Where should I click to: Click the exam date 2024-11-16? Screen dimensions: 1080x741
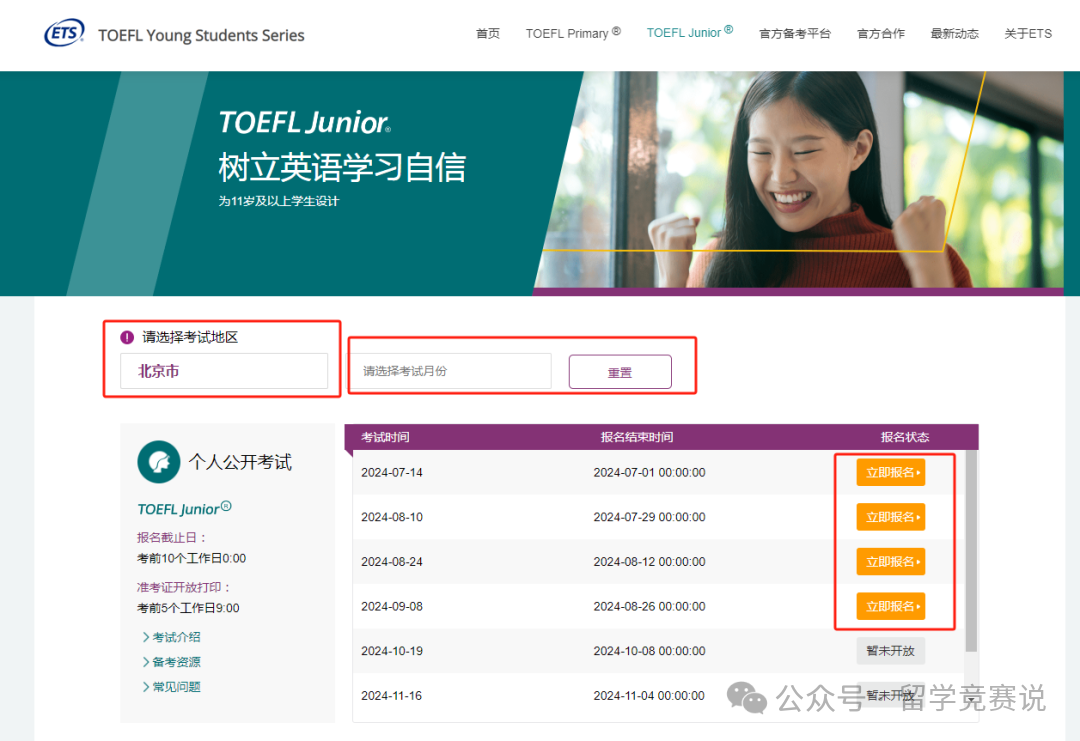392,696
